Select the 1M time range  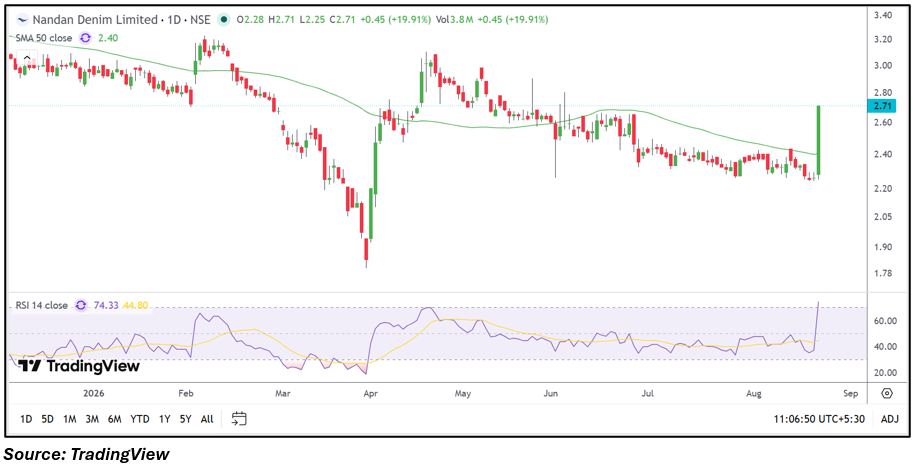(x=70, y=419)
